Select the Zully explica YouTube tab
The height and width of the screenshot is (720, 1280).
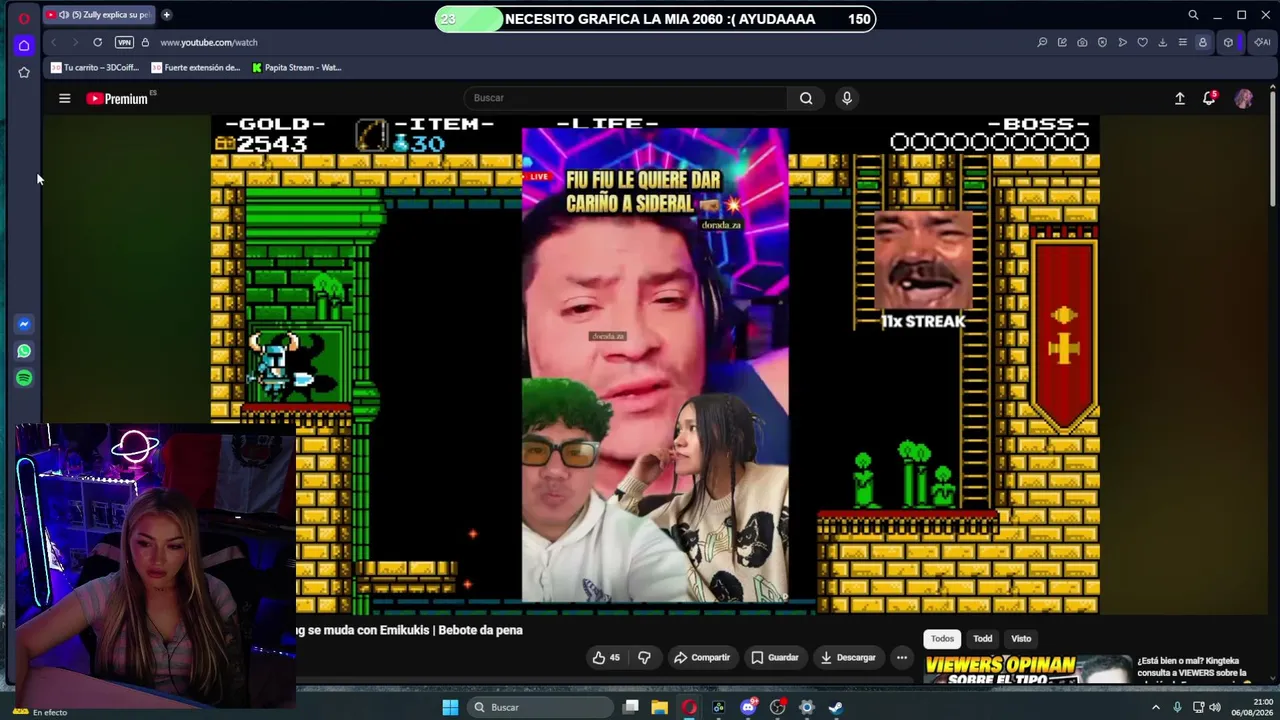click(x=99, y=15)
